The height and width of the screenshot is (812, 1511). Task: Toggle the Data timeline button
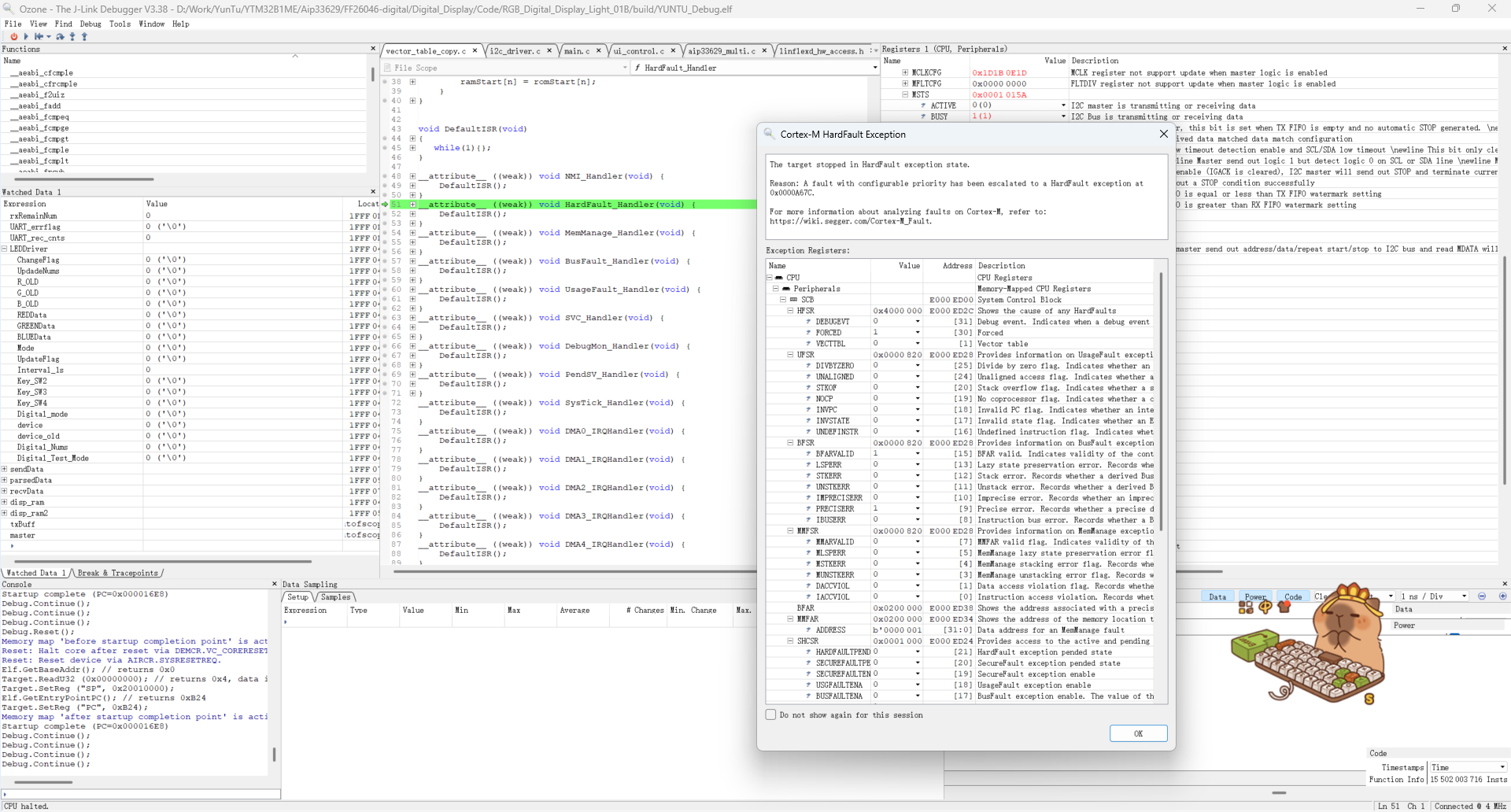(1217, 596)
